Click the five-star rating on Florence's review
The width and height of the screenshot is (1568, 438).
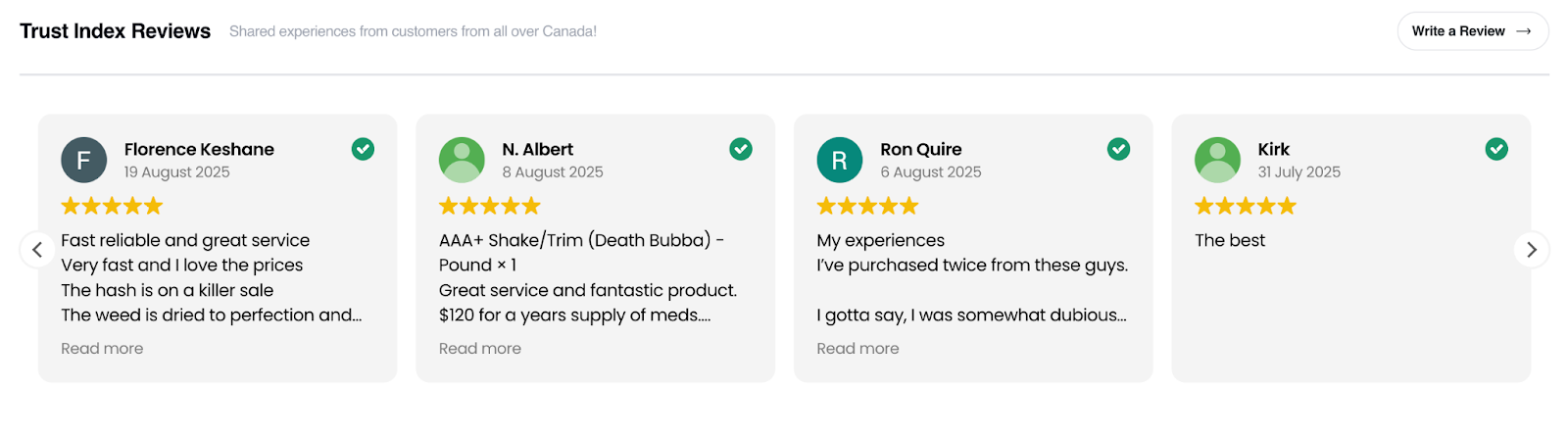click(x=112, y=206)
